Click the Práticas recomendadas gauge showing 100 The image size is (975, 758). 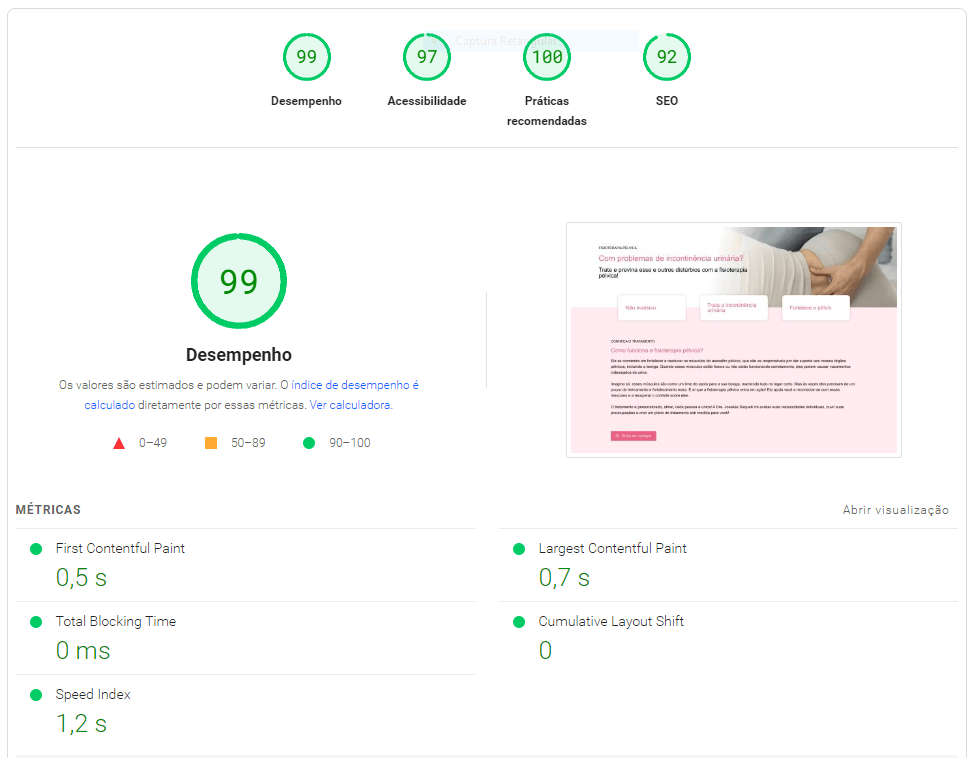[x=547, y=57]
